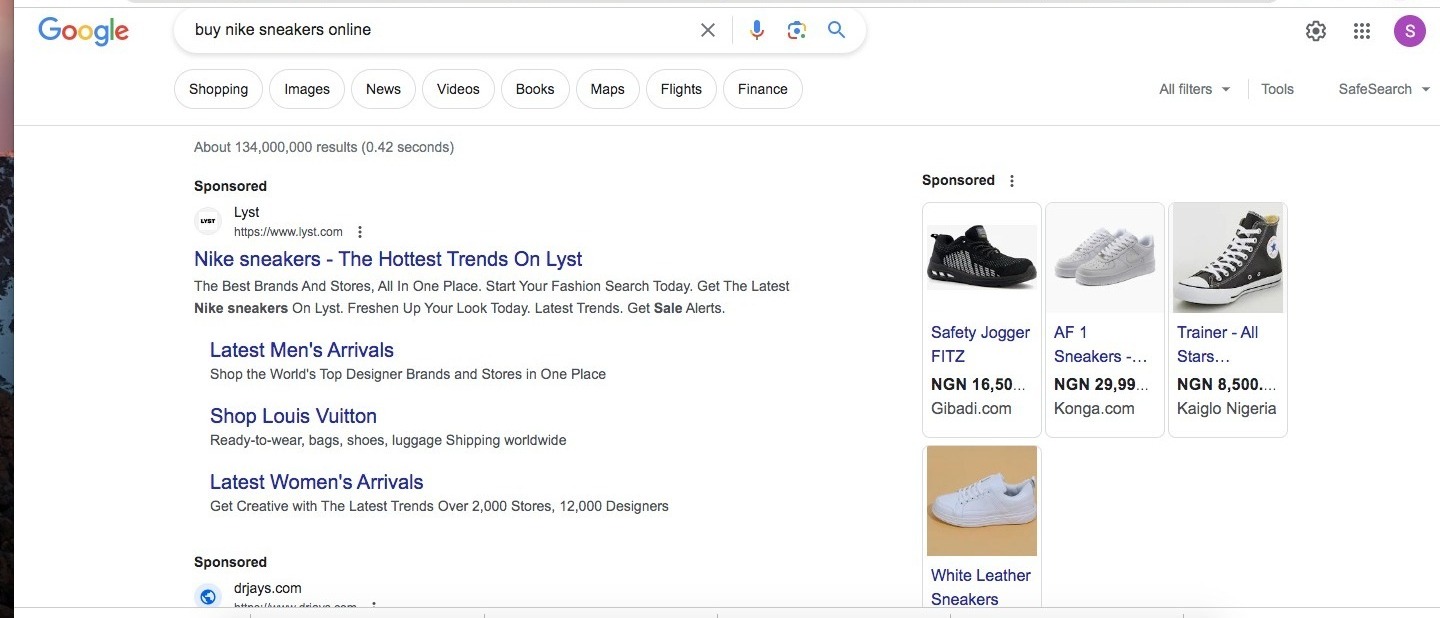Click the Lyst favicon beside the ad

click(208, 221)
